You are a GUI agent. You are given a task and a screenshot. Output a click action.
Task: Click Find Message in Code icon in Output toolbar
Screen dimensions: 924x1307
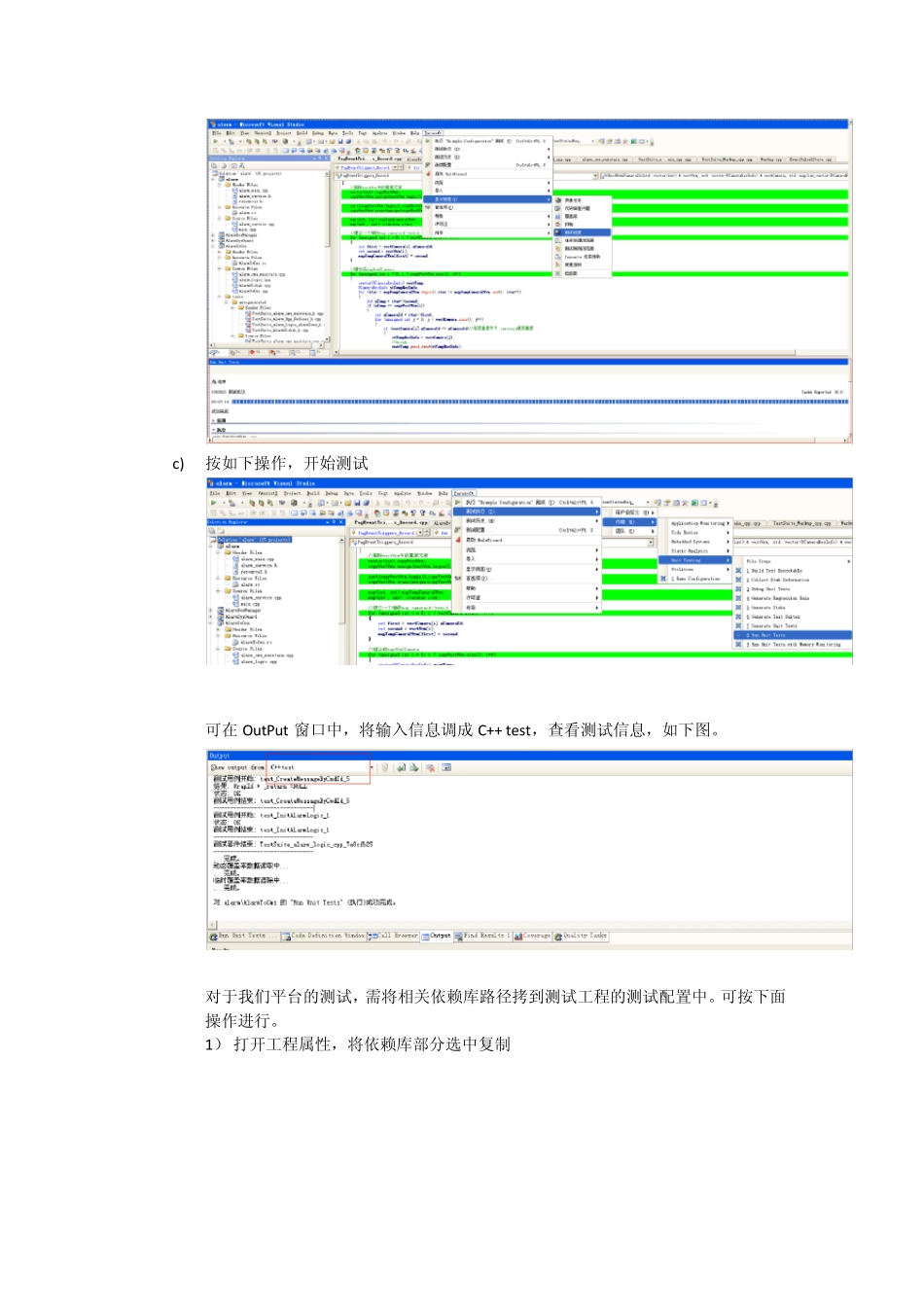(384, 767)
